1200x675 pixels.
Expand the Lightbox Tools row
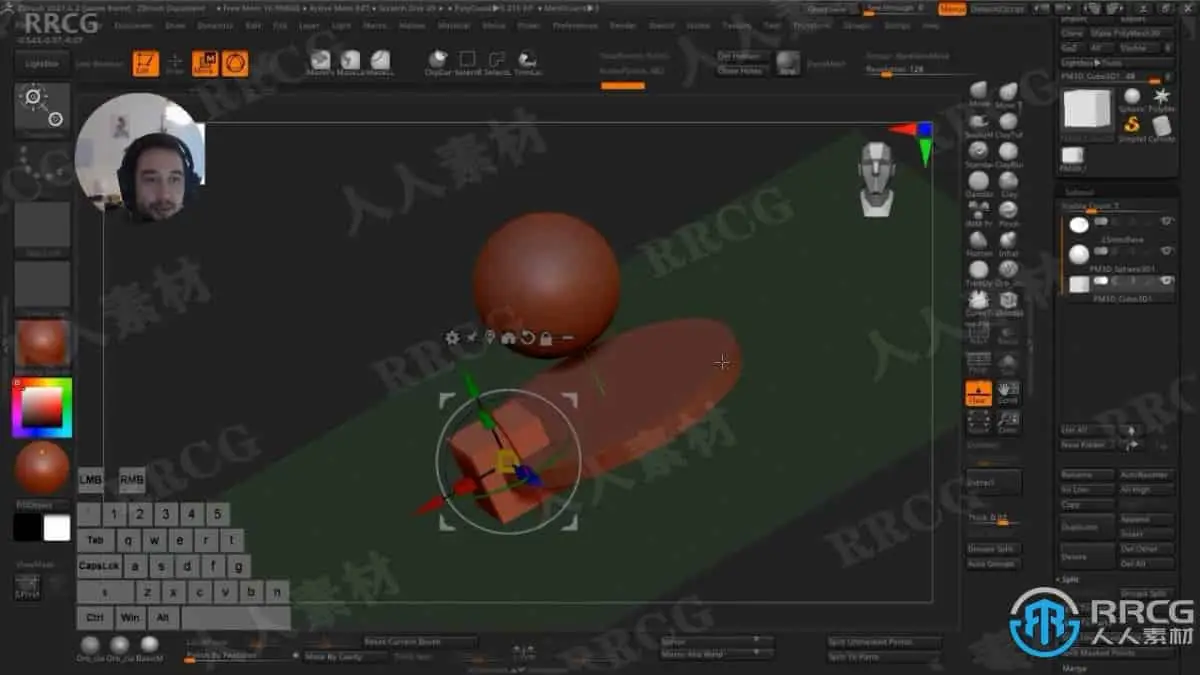(x=1117, y=62)
